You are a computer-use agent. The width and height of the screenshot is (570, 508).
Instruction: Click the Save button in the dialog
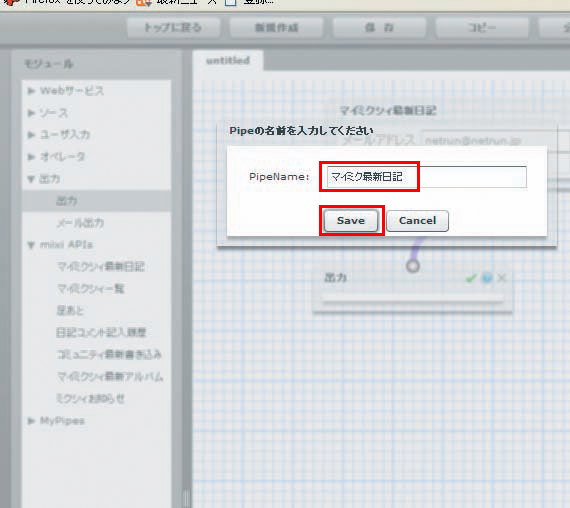coord(351,220)
